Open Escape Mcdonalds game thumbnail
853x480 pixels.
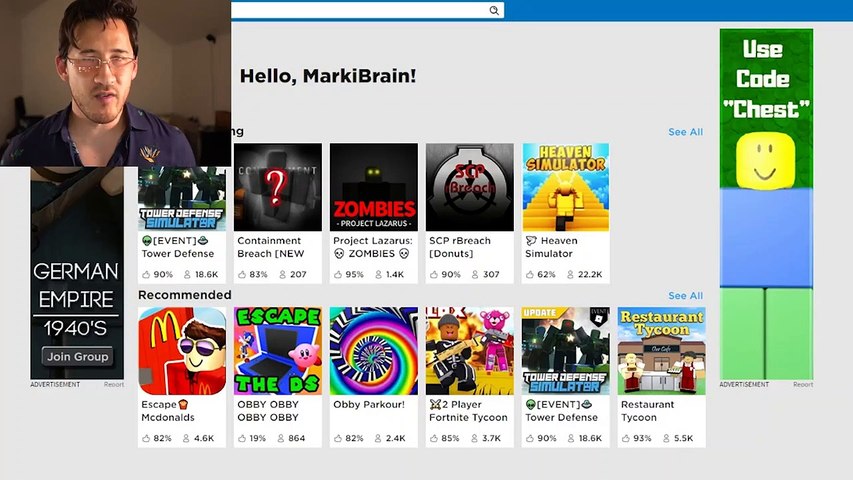pyautogui.click(x=182, y=351)
